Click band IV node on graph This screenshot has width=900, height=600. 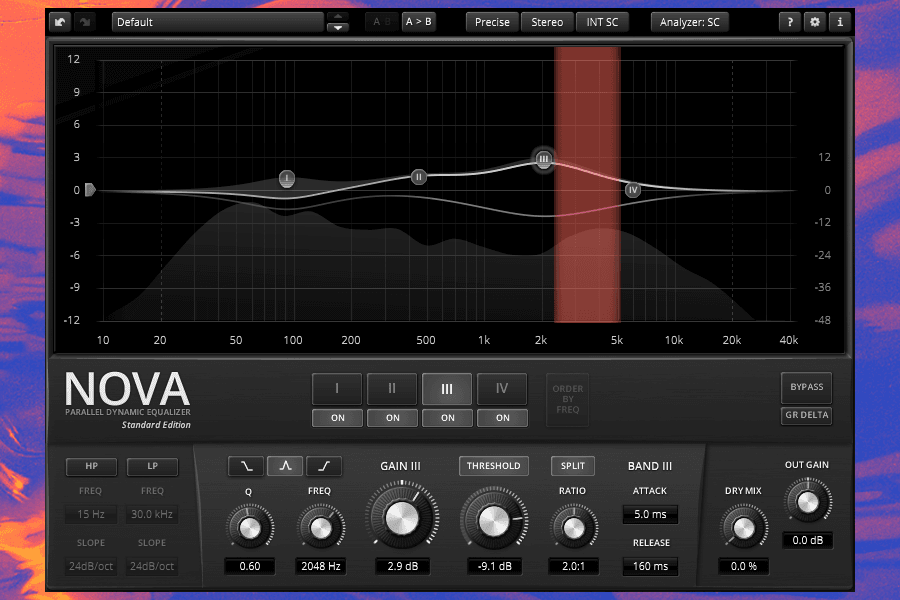(633, 190)
